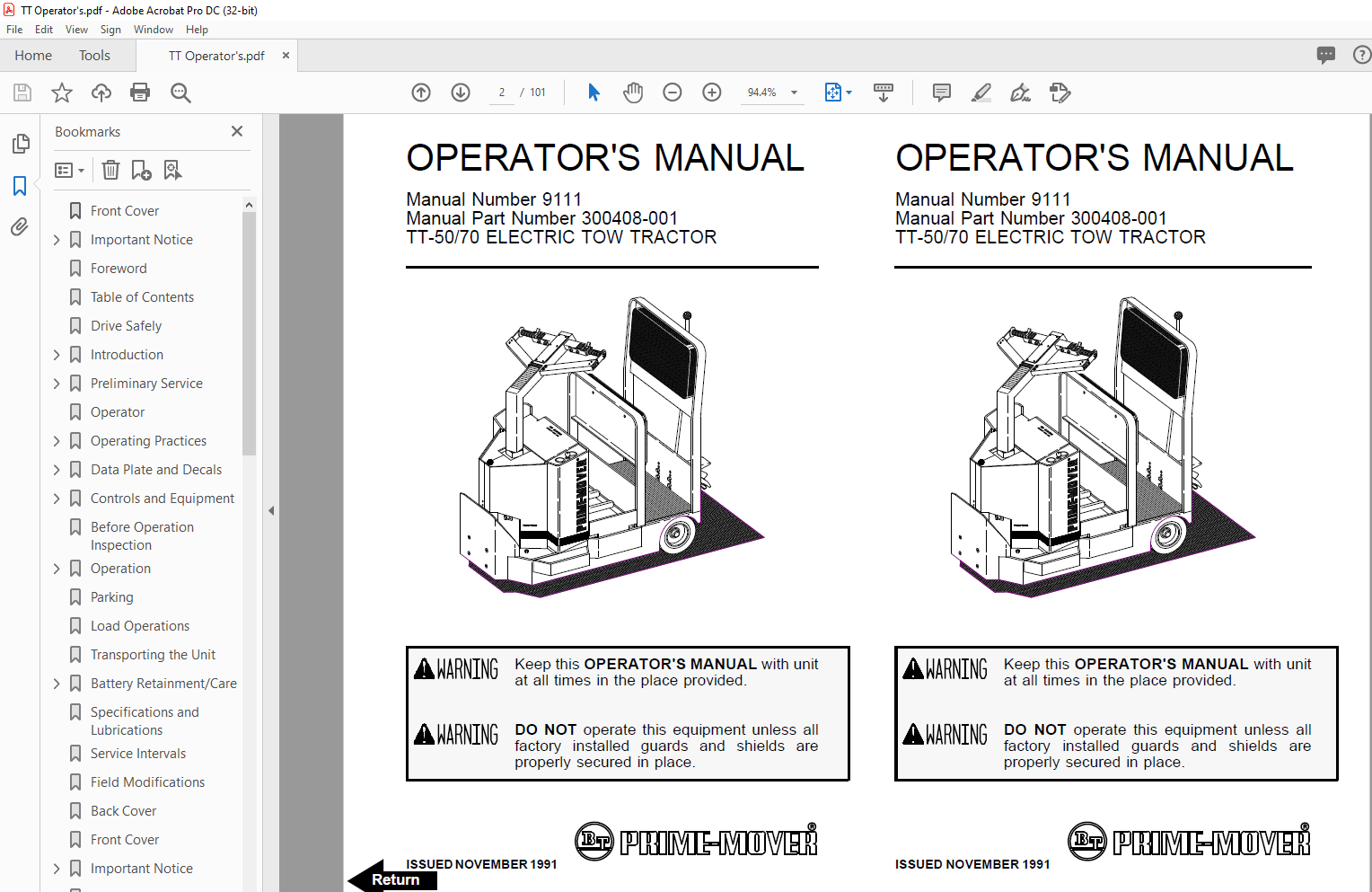This screenshot has width=1372, height=892.
Task: Switch to the Home tab
Action: coord(33,56)
